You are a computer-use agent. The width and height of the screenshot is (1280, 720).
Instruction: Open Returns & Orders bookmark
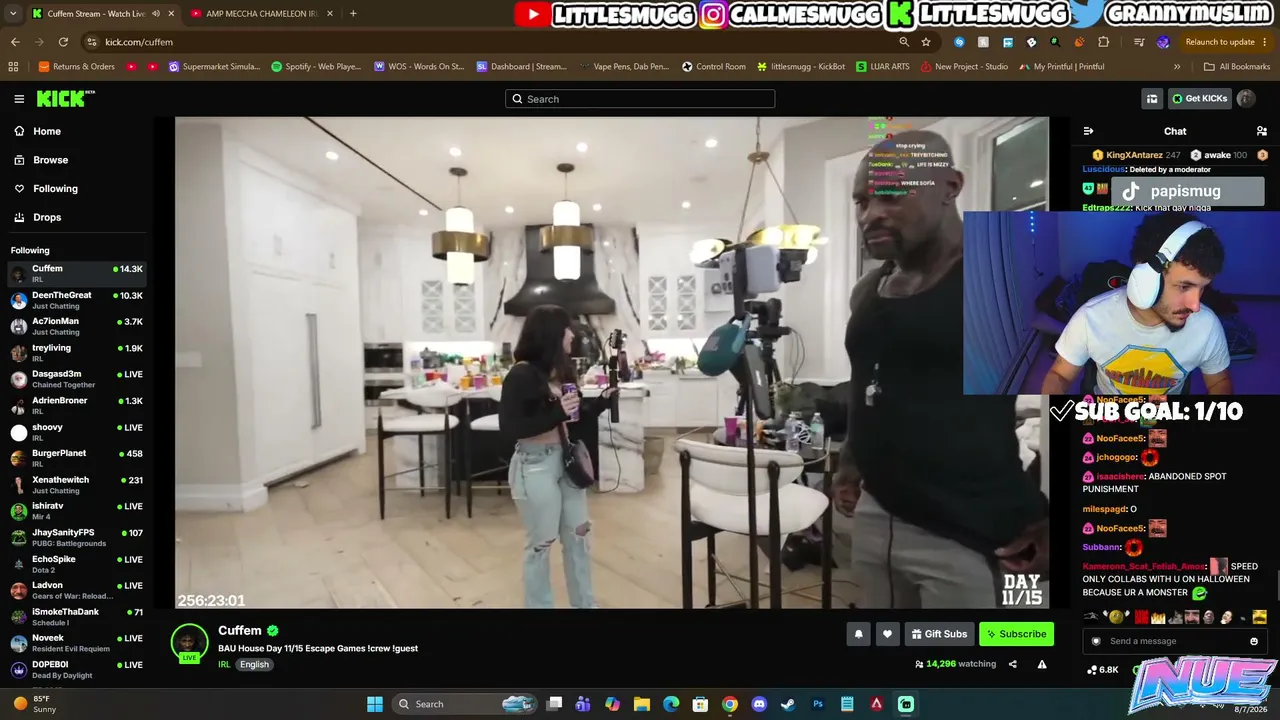[77, 67]
